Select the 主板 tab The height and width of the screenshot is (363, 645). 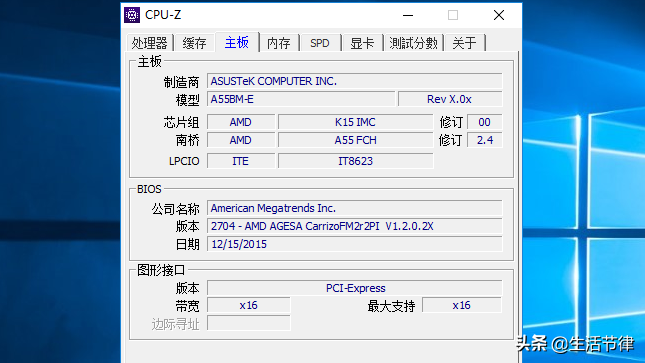(x=237, y=42)
